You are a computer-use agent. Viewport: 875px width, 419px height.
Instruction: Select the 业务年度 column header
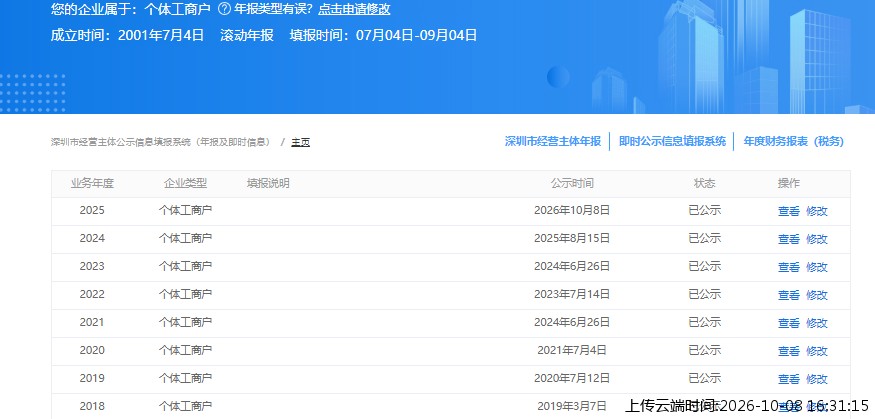click(x=92, y=183)
